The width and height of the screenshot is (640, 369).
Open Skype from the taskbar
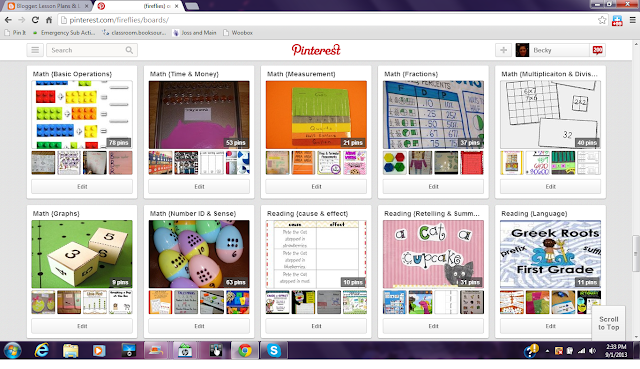273,351
